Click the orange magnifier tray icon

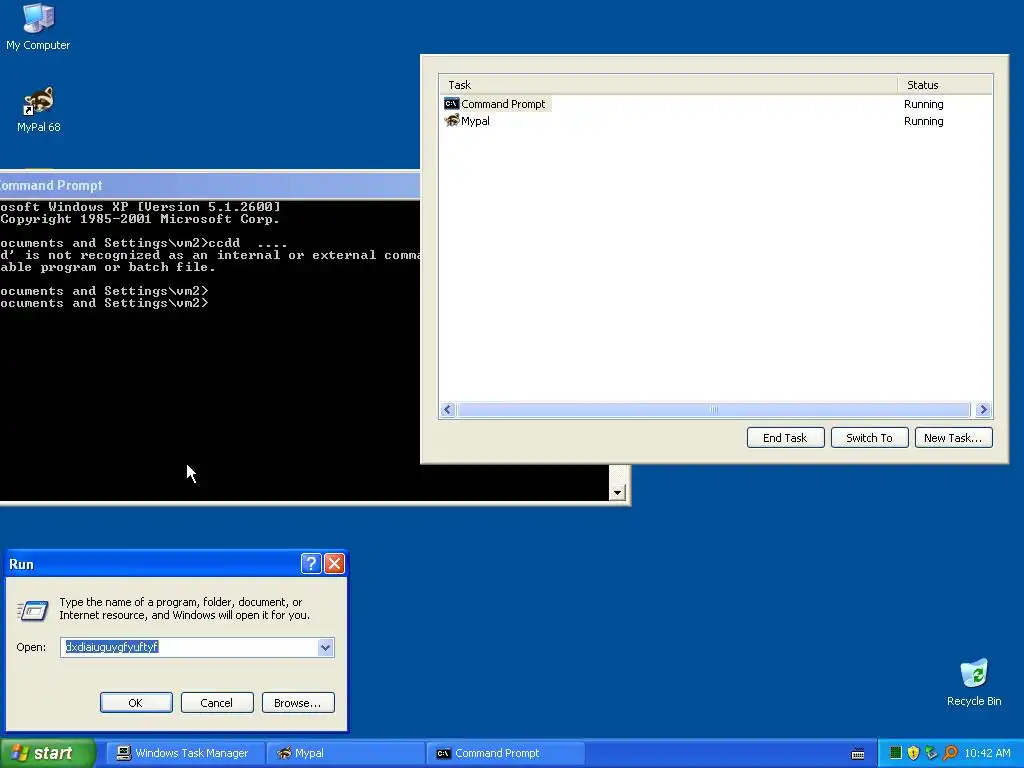[950, 753]
